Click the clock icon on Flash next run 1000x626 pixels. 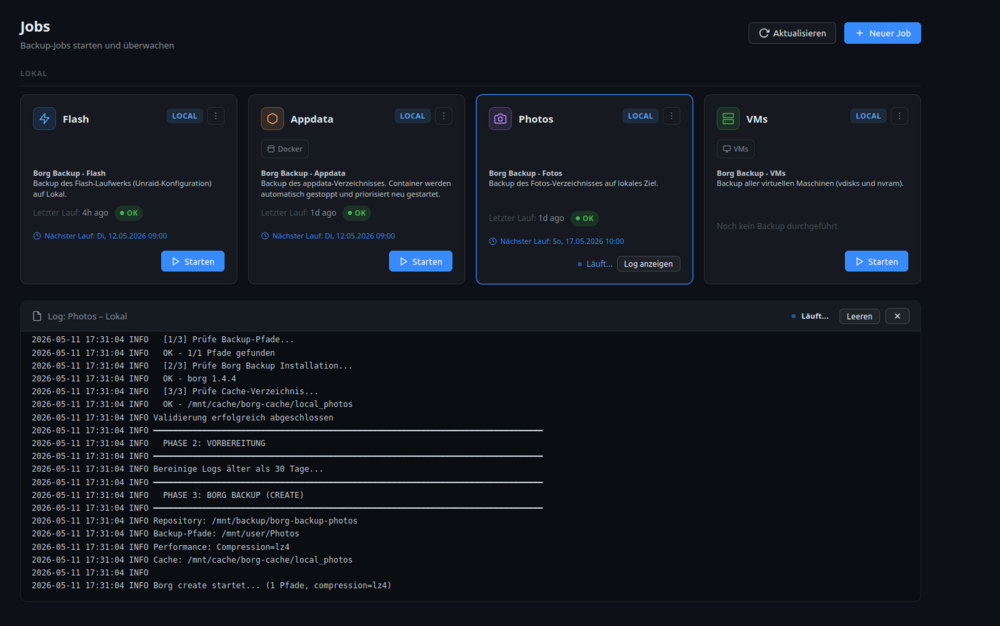pyautogui.click(x=37, y=236)
